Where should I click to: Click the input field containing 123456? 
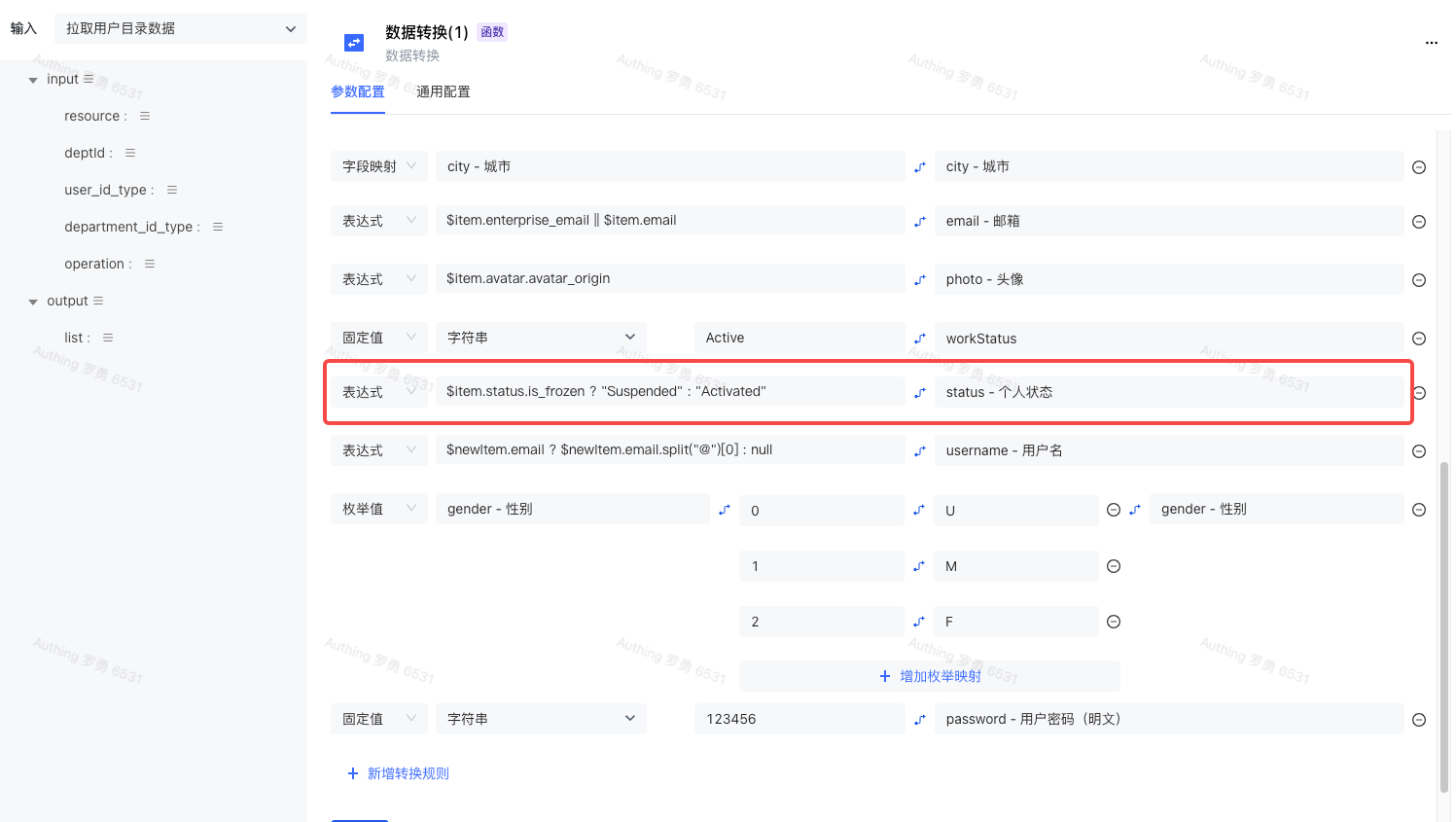pyautogui.click(x=799, y=719)
